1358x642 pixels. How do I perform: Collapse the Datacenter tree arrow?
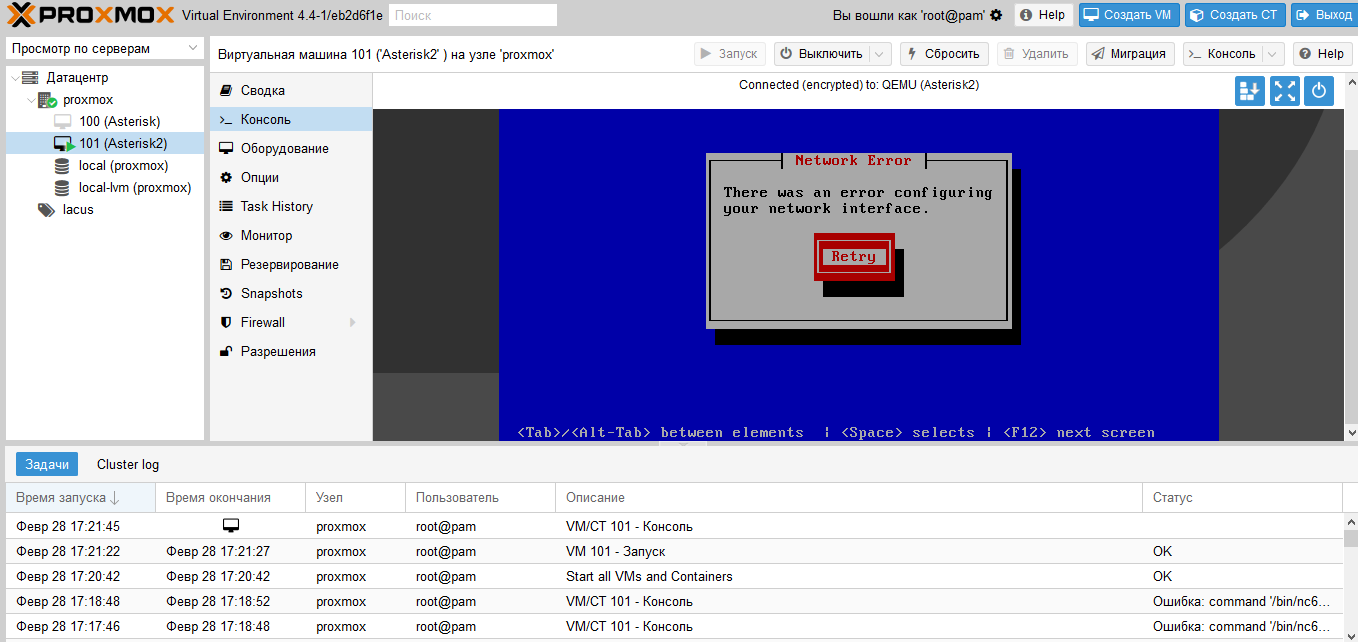click(x=13, y=77)
